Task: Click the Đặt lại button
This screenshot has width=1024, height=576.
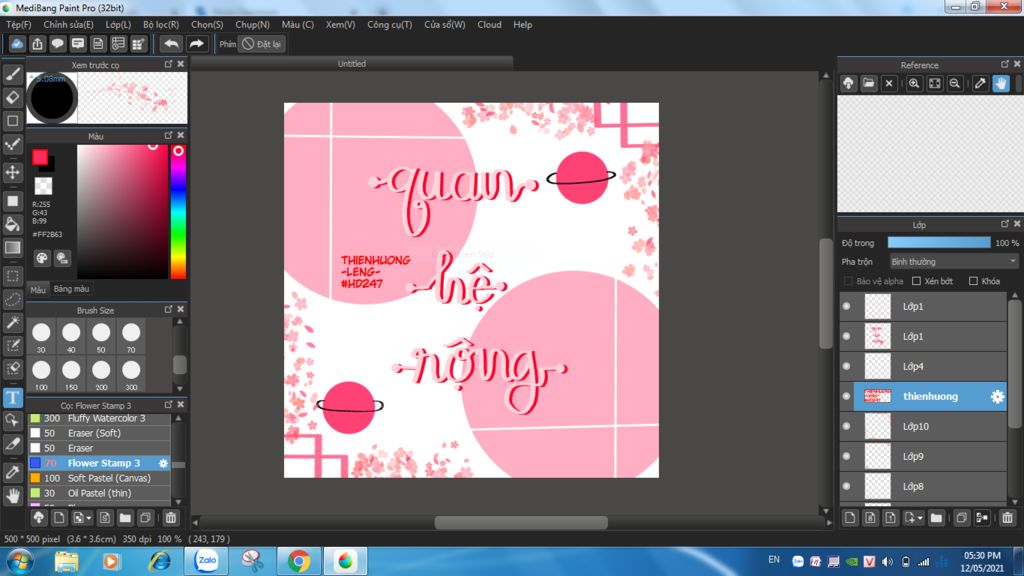Action: click(261, 44)
